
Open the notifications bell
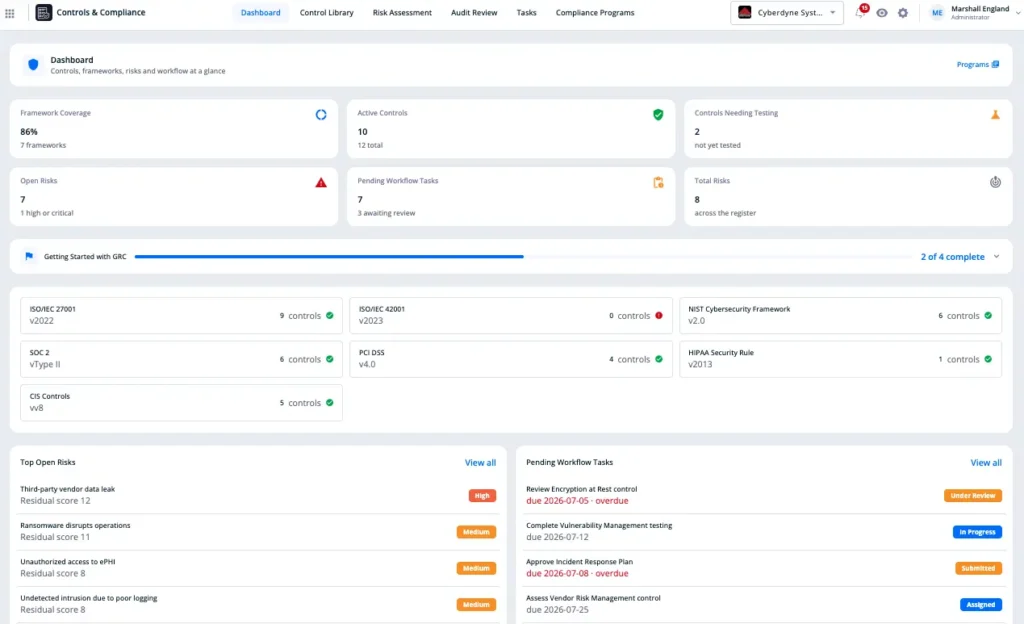(x=860, y=12)
